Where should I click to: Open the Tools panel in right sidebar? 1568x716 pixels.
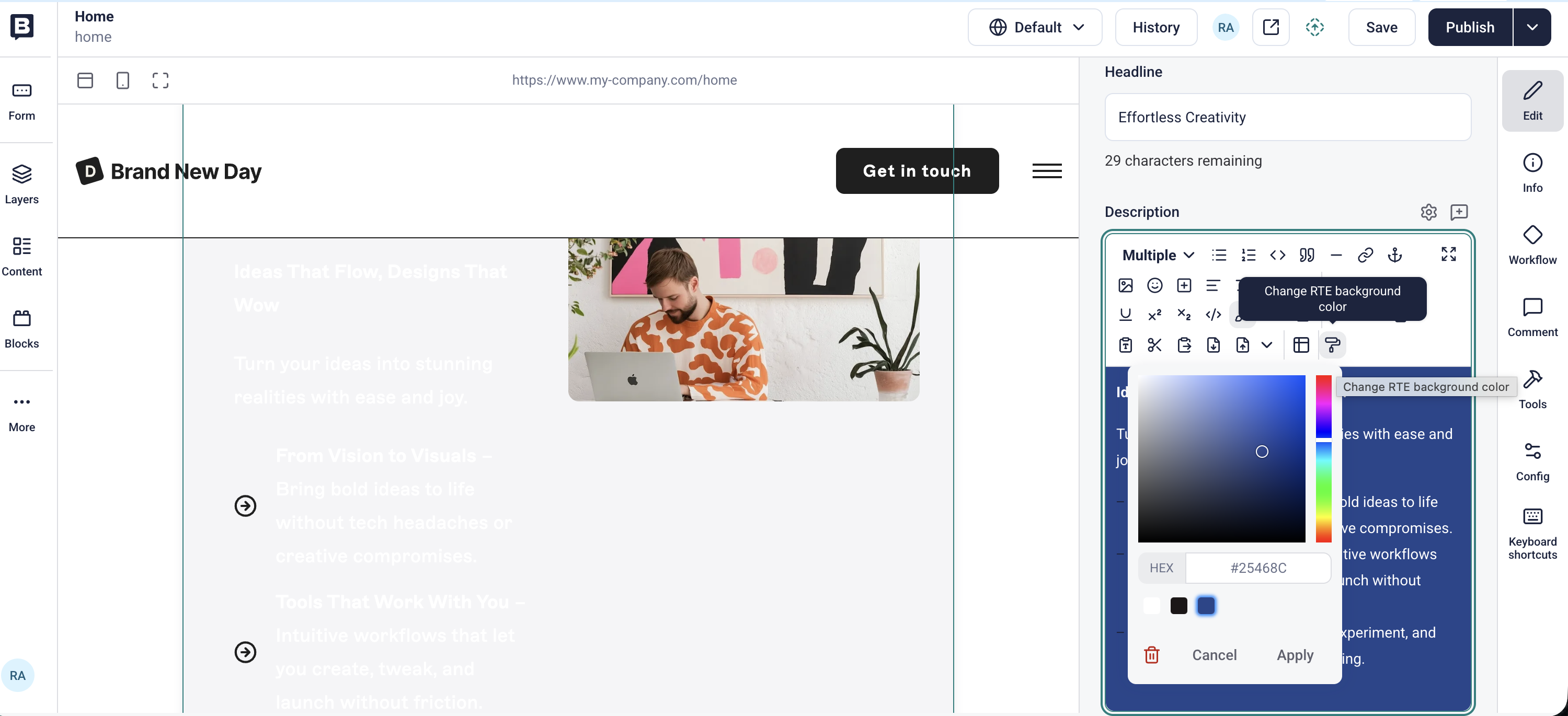click(x=1532, y=389)
